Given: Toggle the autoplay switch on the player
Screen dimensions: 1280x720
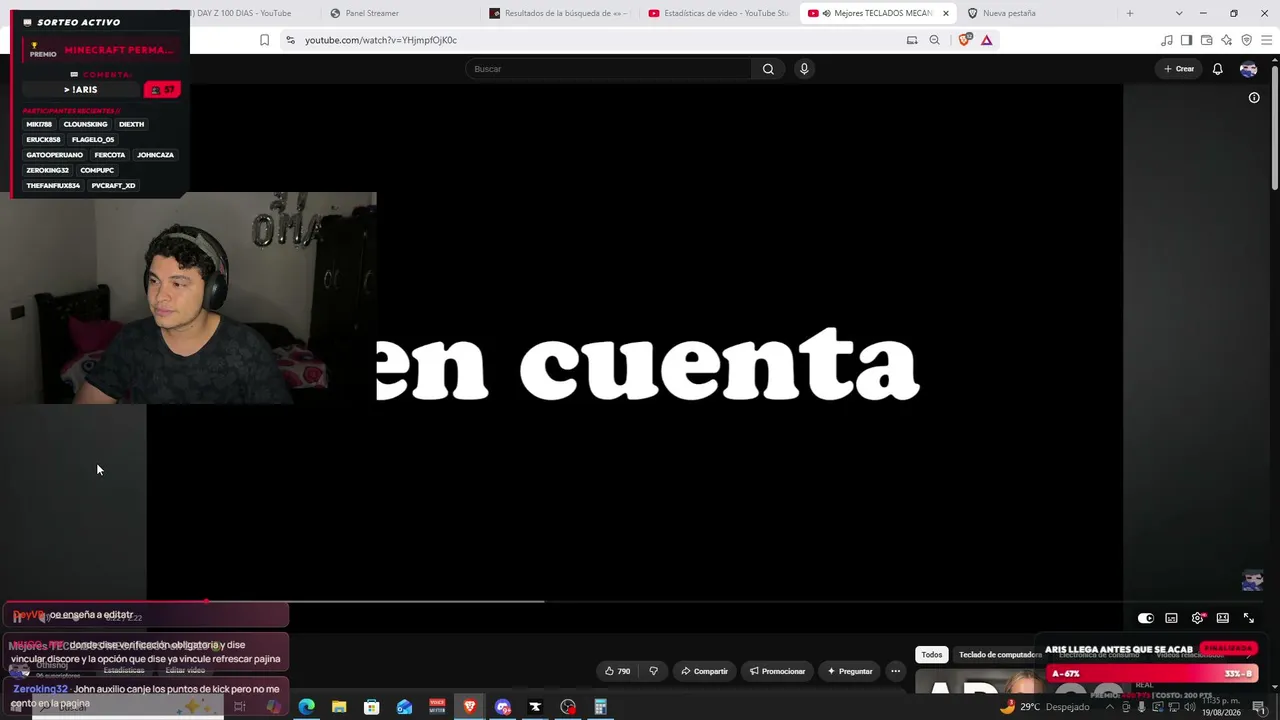Looking at the screenshot, I should [1146, 618].
